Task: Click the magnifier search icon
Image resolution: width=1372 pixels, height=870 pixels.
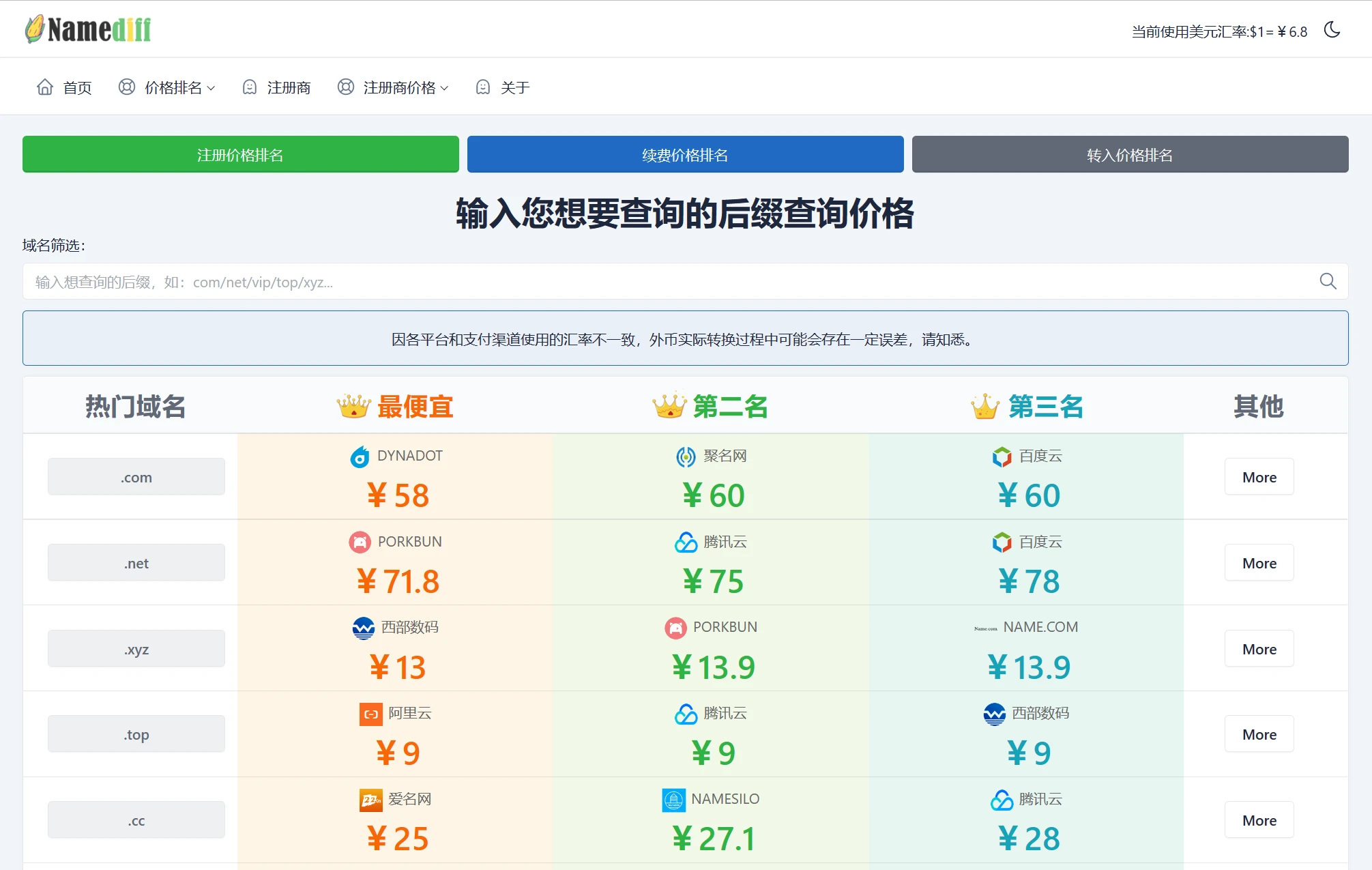Action: 1328,281
